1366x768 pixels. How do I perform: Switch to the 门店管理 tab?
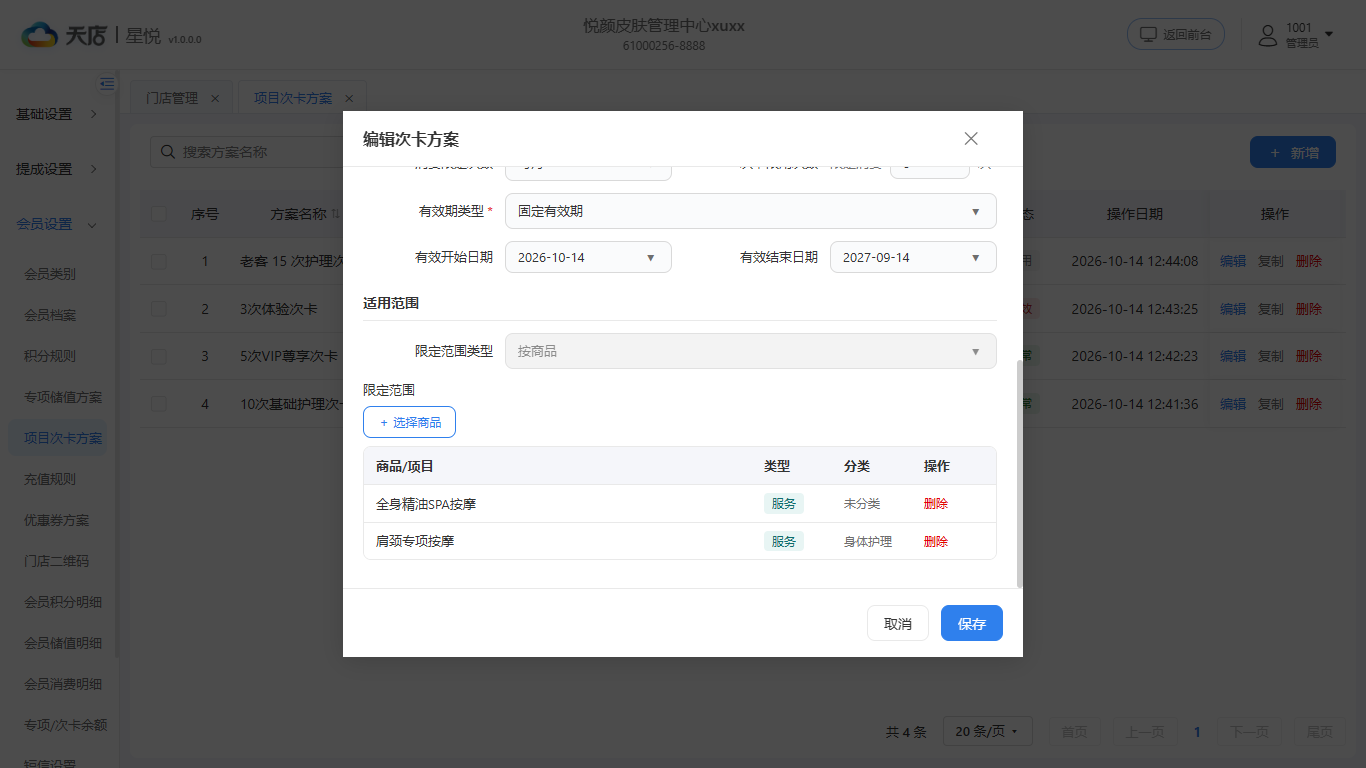(x=172, y=98)
